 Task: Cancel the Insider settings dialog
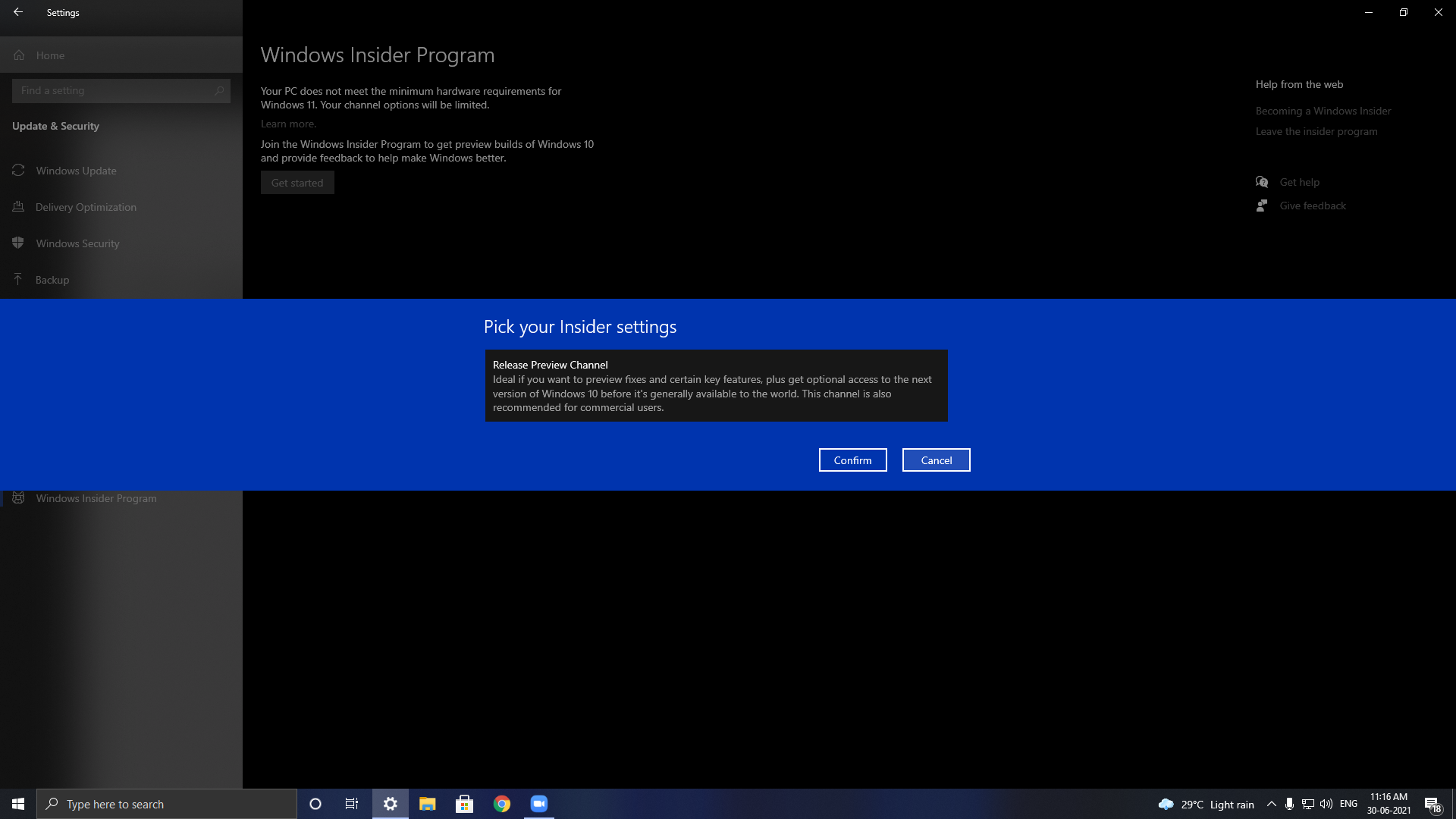(936, 460)
